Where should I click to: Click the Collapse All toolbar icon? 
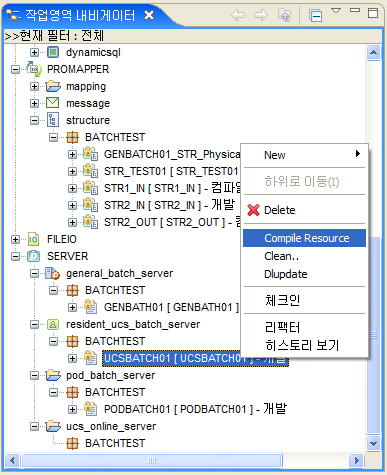tap(315, 15)
